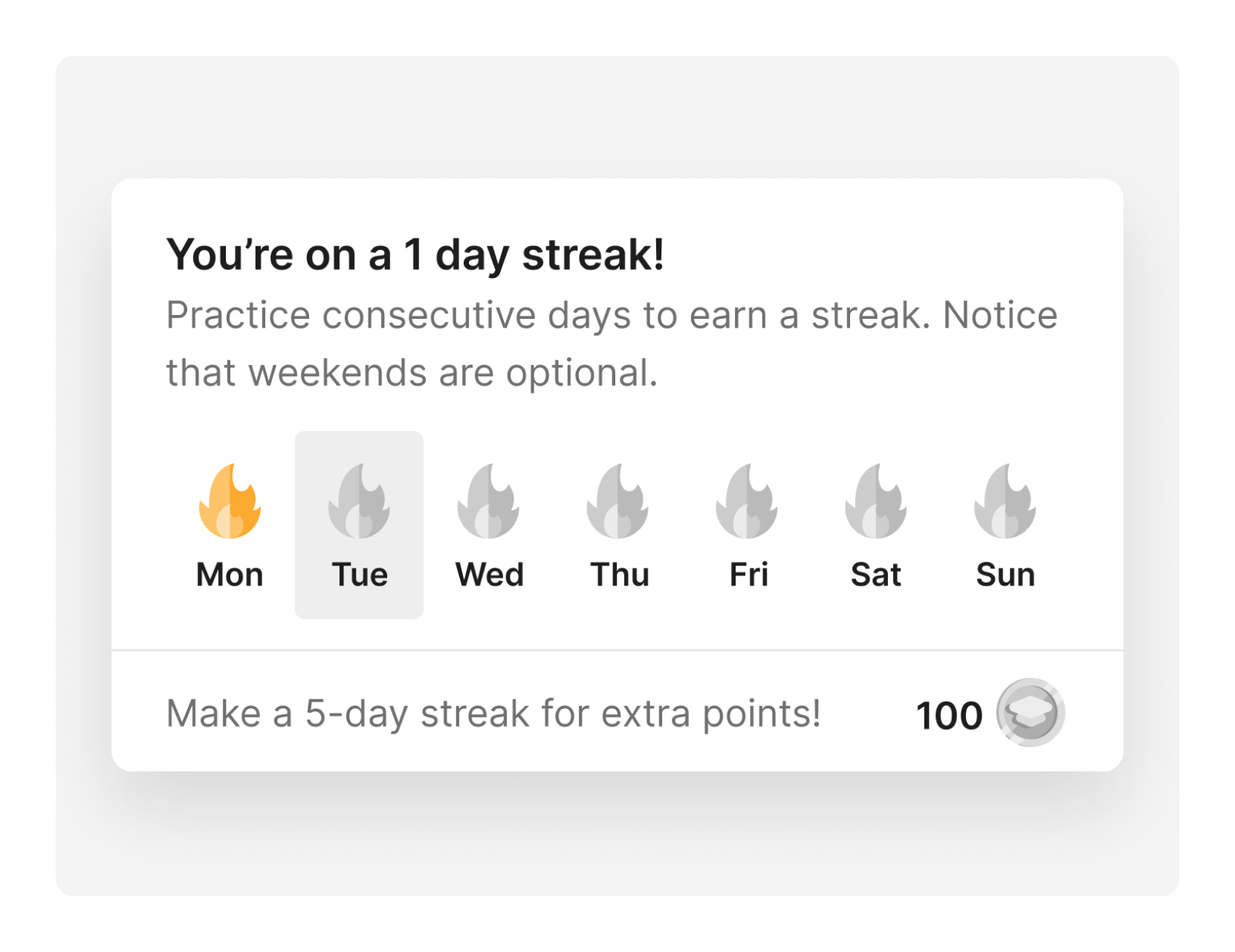Click the orange Monday flame icon

tap(230, 501)
